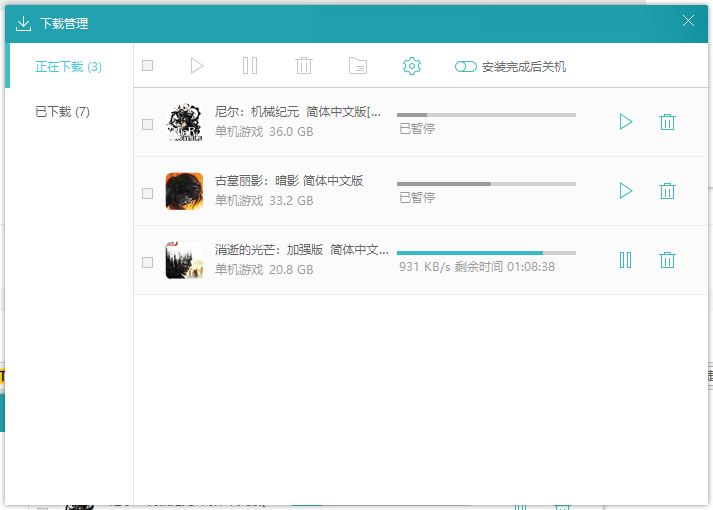Open download settings gear icon
Screen dimensions: 713x510
(412, 66)
